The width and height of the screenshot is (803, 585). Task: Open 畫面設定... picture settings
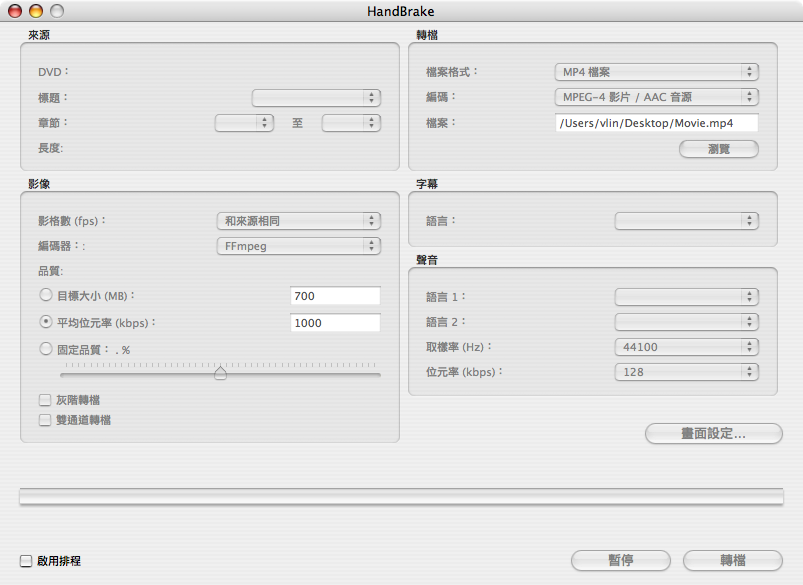tap(713, 433)
